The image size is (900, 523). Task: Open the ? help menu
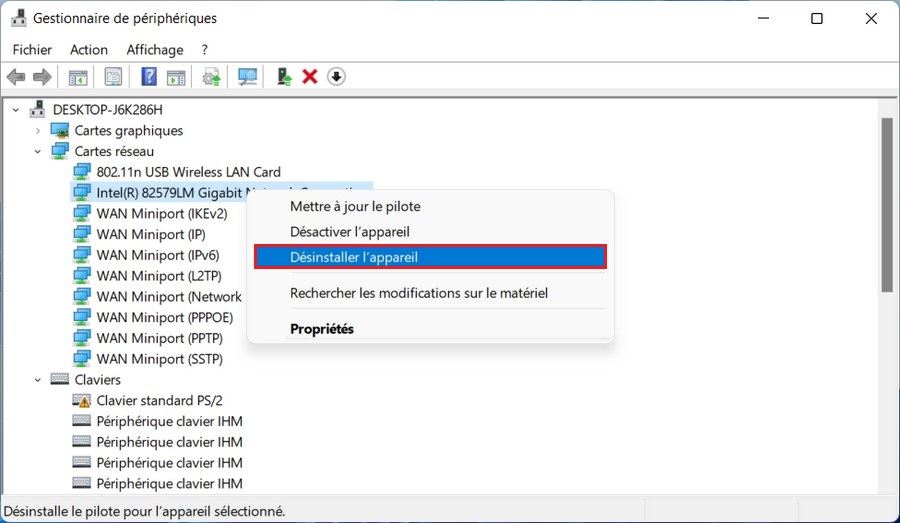[204, 50]
